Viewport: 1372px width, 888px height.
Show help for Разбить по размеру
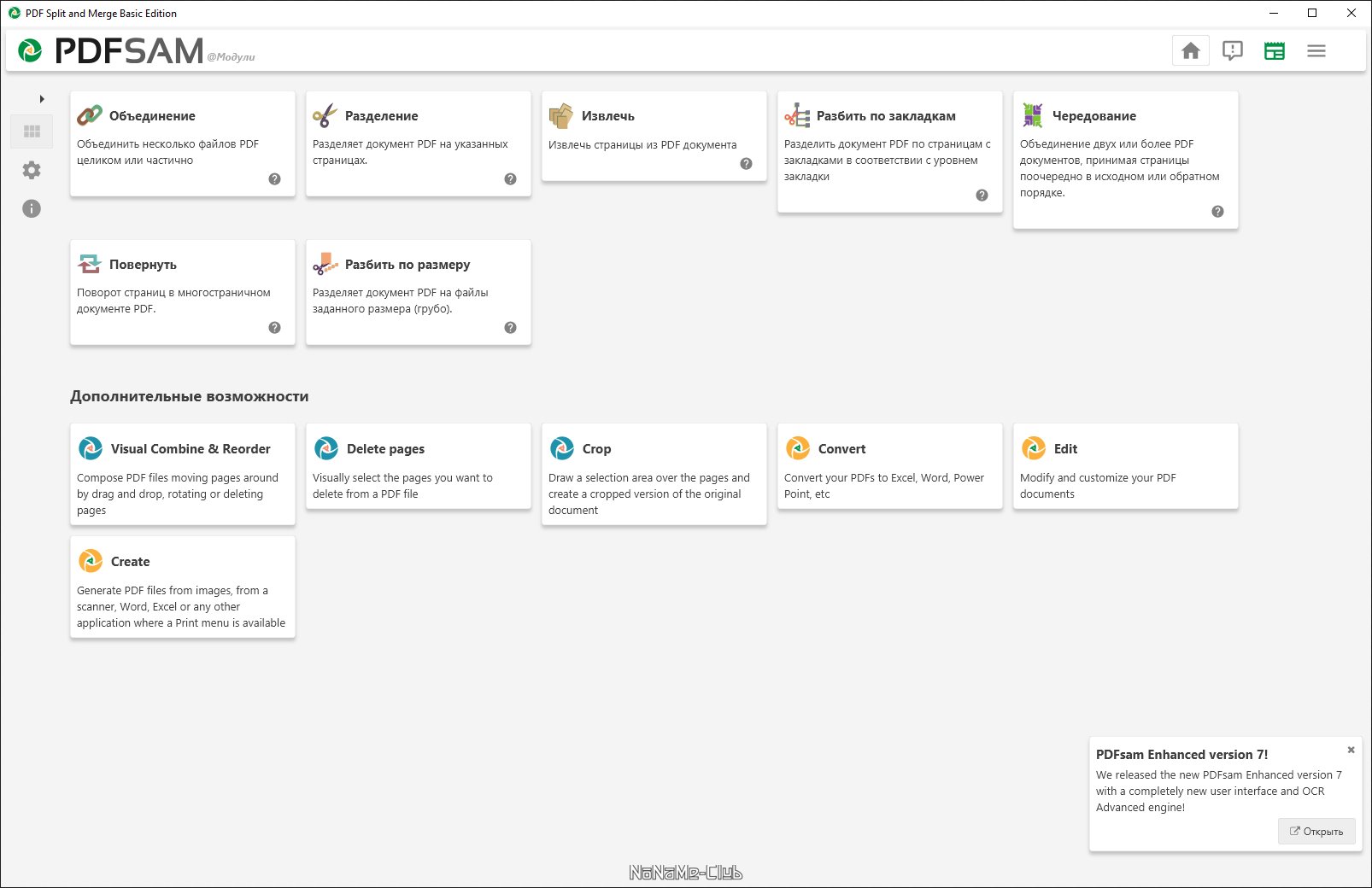coord(510,328)
